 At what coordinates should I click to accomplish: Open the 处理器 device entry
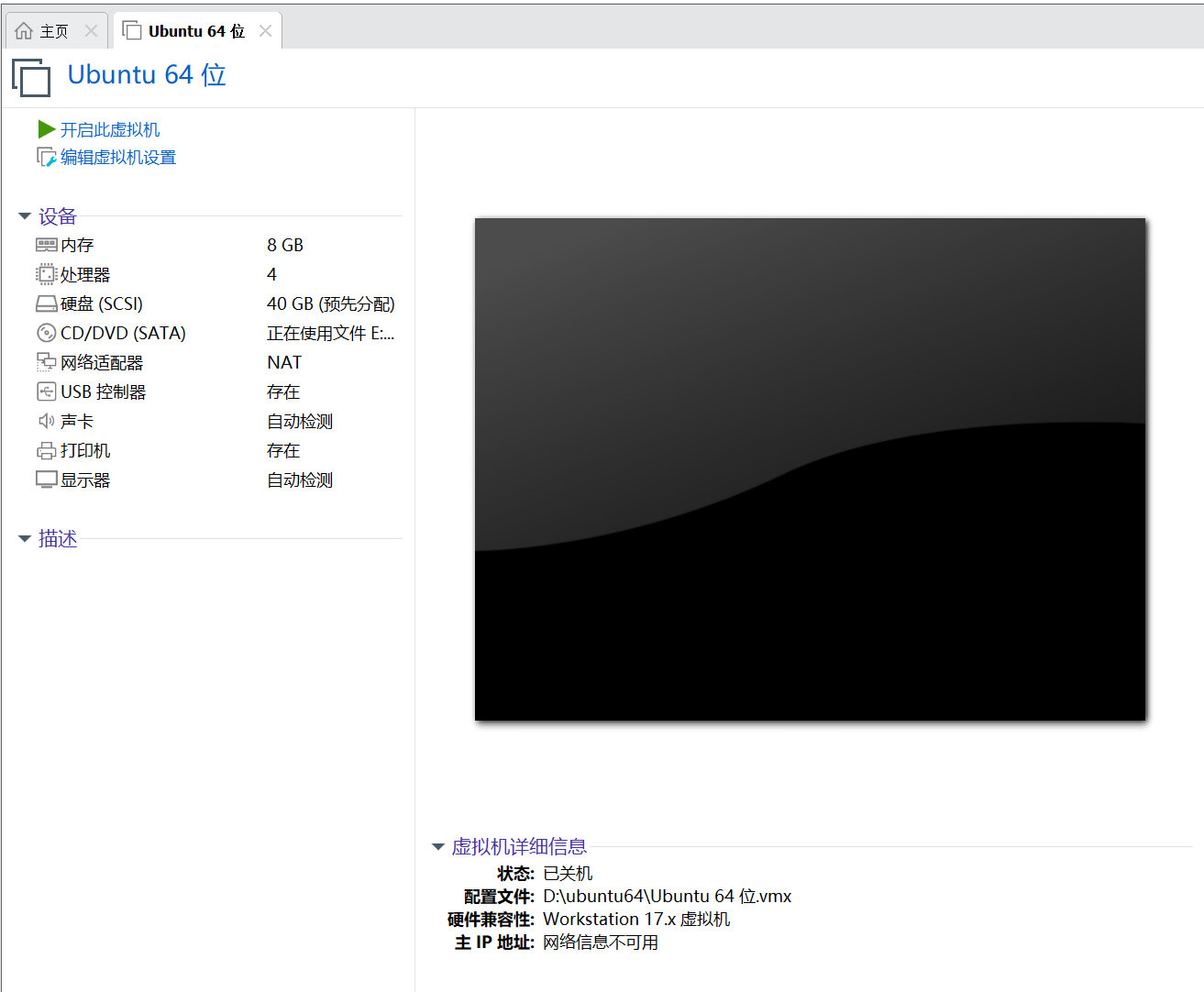point(85,274)
